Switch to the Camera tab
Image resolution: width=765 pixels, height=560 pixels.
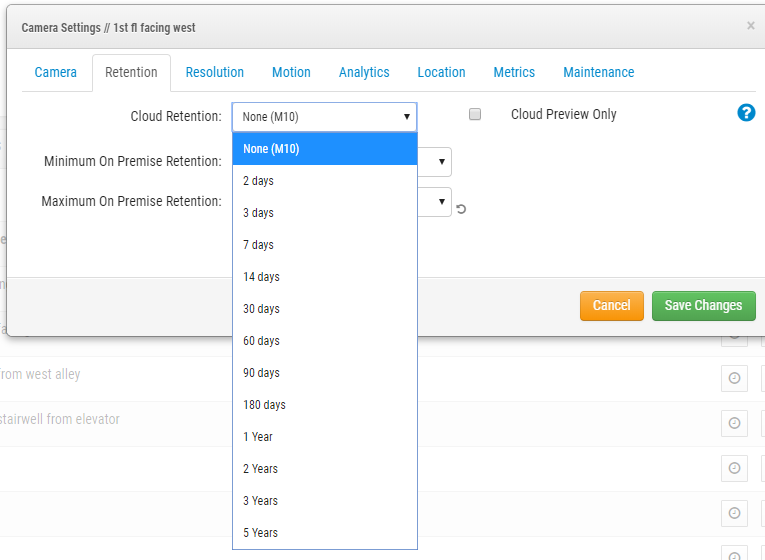tap(56, 72)
